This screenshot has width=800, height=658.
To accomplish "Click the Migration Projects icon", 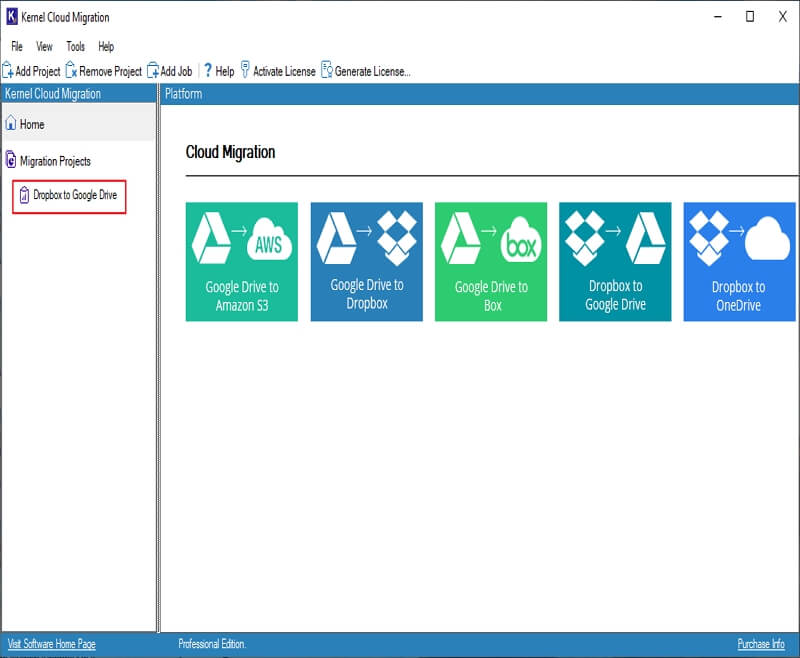I will (11, 160).
